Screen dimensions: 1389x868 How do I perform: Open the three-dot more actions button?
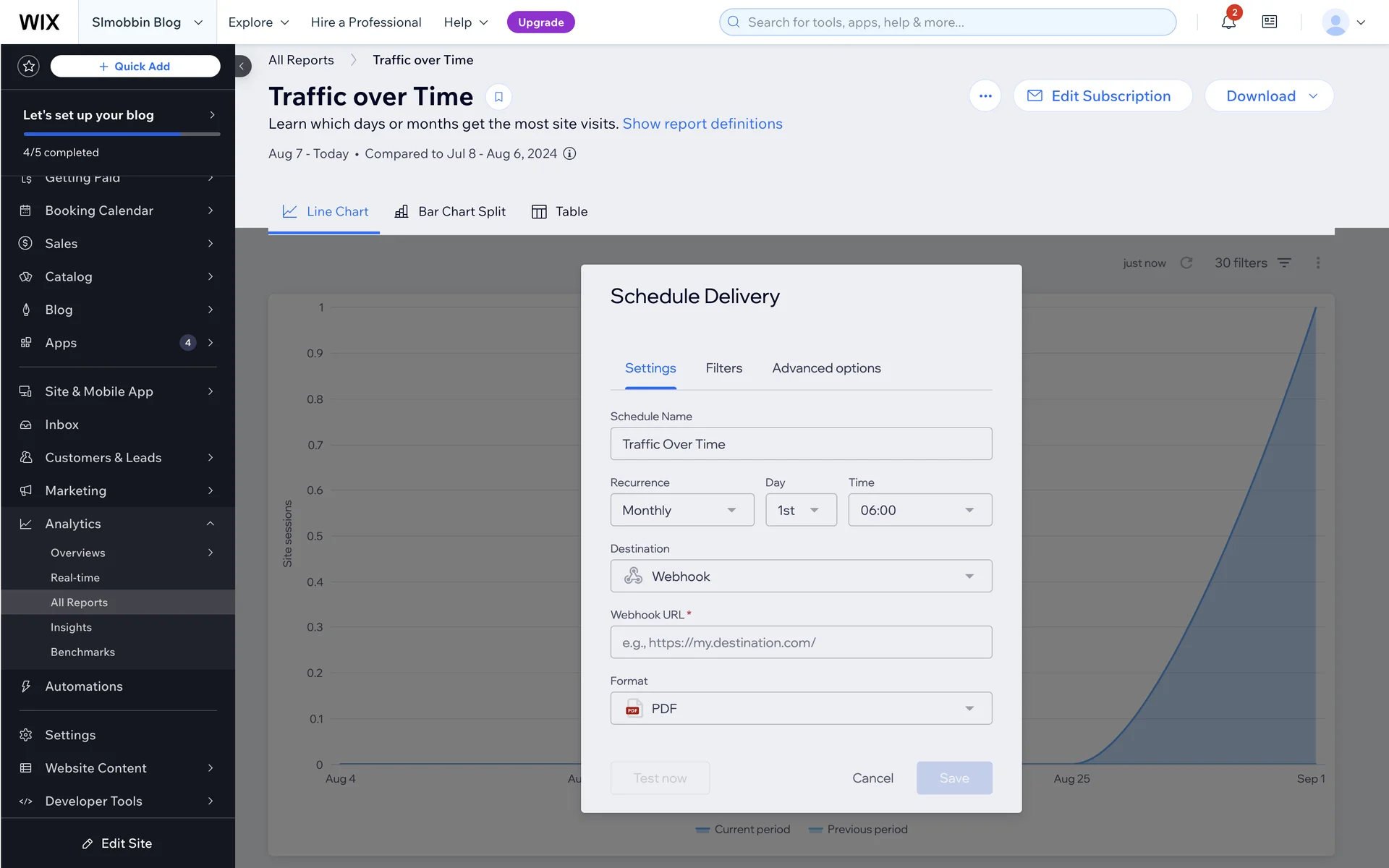[985, 96]
